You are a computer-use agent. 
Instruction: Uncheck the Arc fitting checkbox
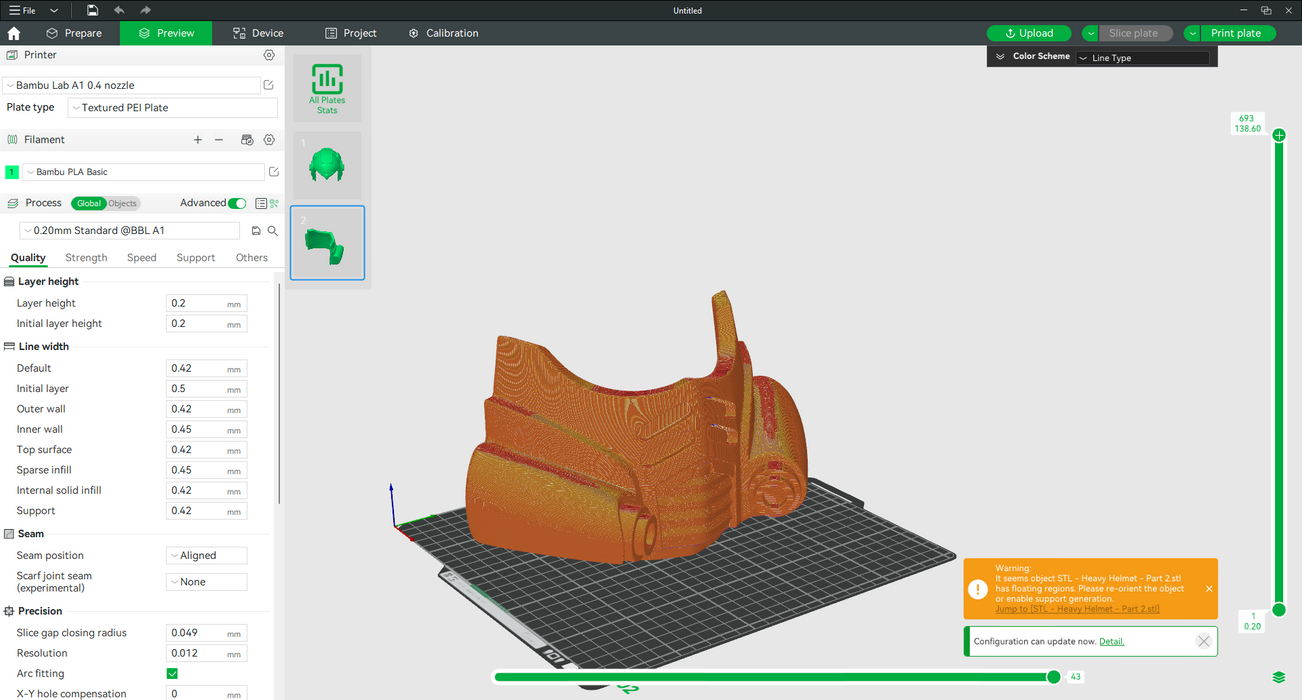tap(172, 674)
